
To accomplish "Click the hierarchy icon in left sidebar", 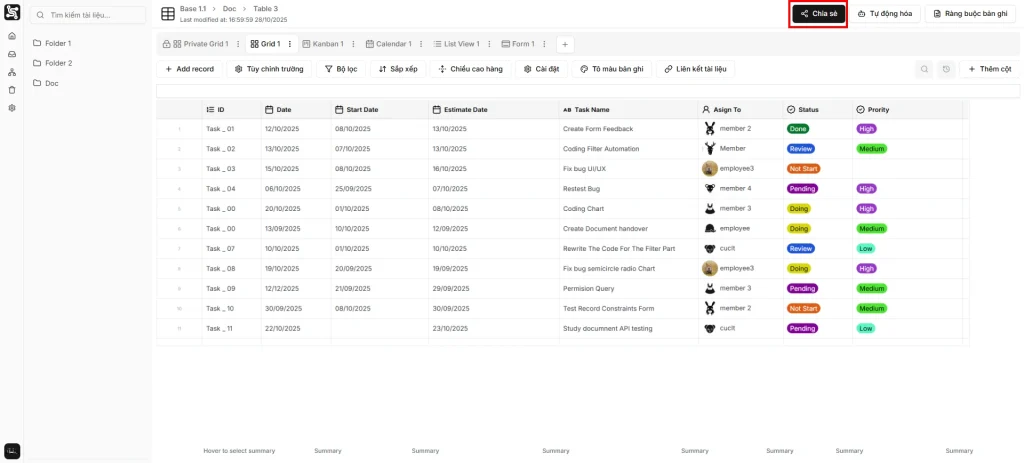I will [12, 72].
